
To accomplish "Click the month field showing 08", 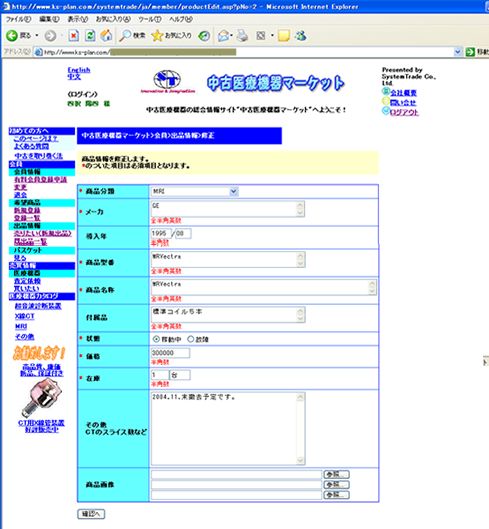I will click(183, 233).
